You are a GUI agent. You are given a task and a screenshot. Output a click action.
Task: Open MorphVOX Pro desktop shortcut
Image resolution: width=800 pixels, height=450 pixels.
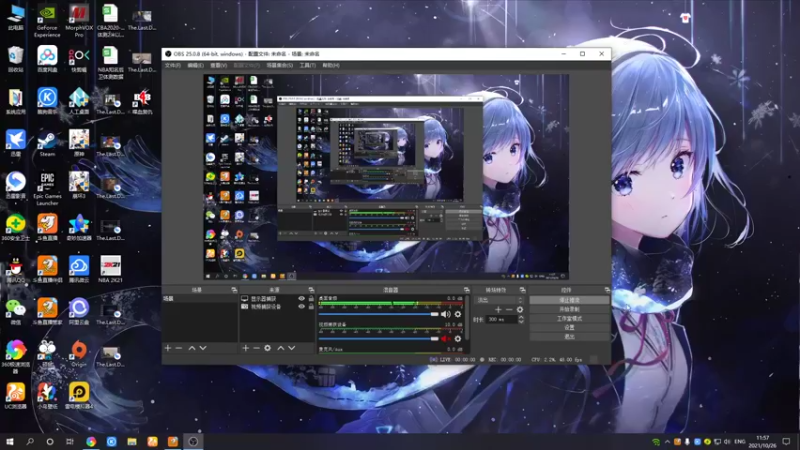pos(79,21)
